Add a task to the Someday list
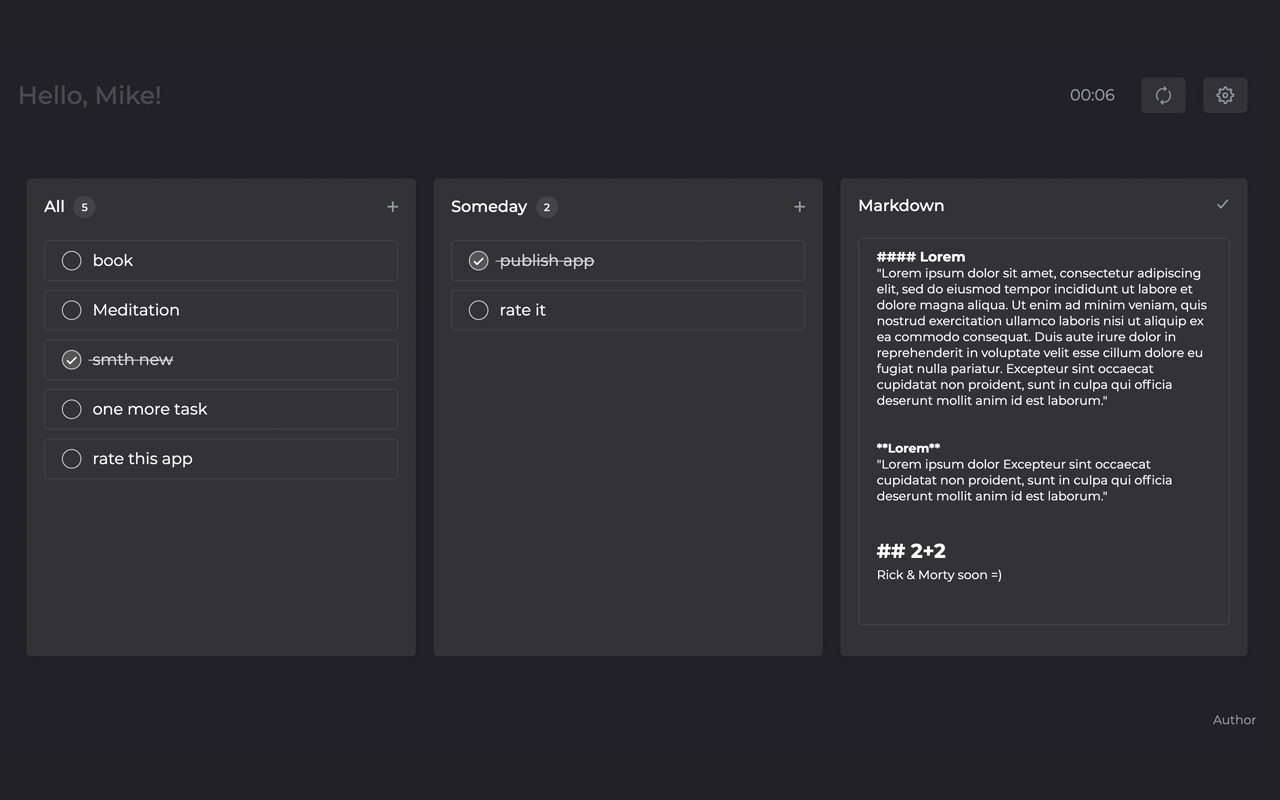 [799, 207]
